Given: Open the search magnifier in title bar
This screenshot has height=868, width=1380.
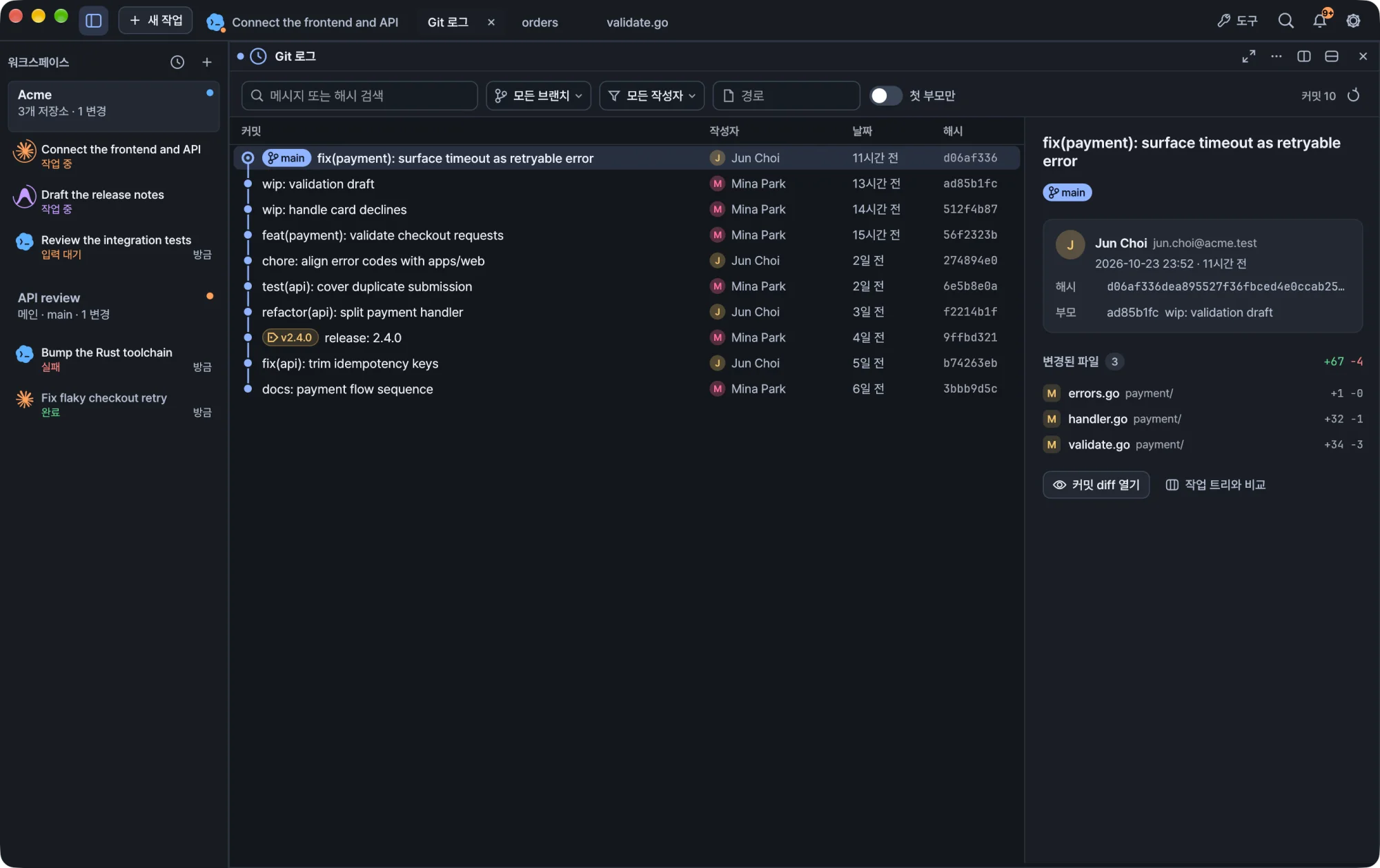Looking at the screenshot, I should tap(1285, 21).
